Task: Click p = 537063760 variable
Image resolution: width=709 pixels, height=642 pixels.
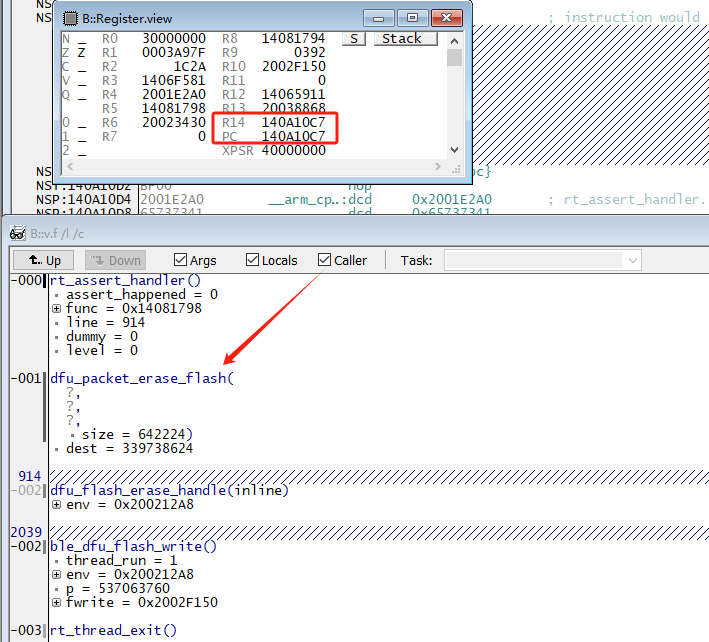Action: (x=118, y=589)
